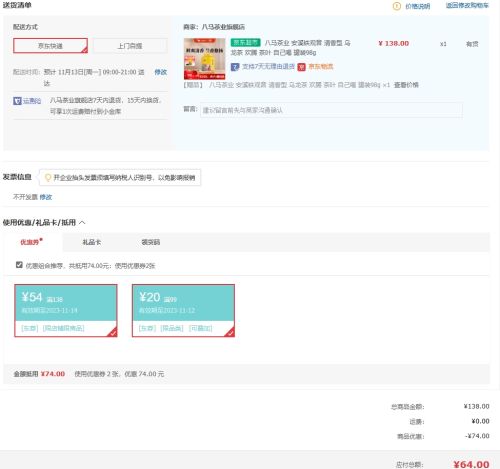Open the tea product thumbnail image
500x469 pixels.
(x=205, y=59)
